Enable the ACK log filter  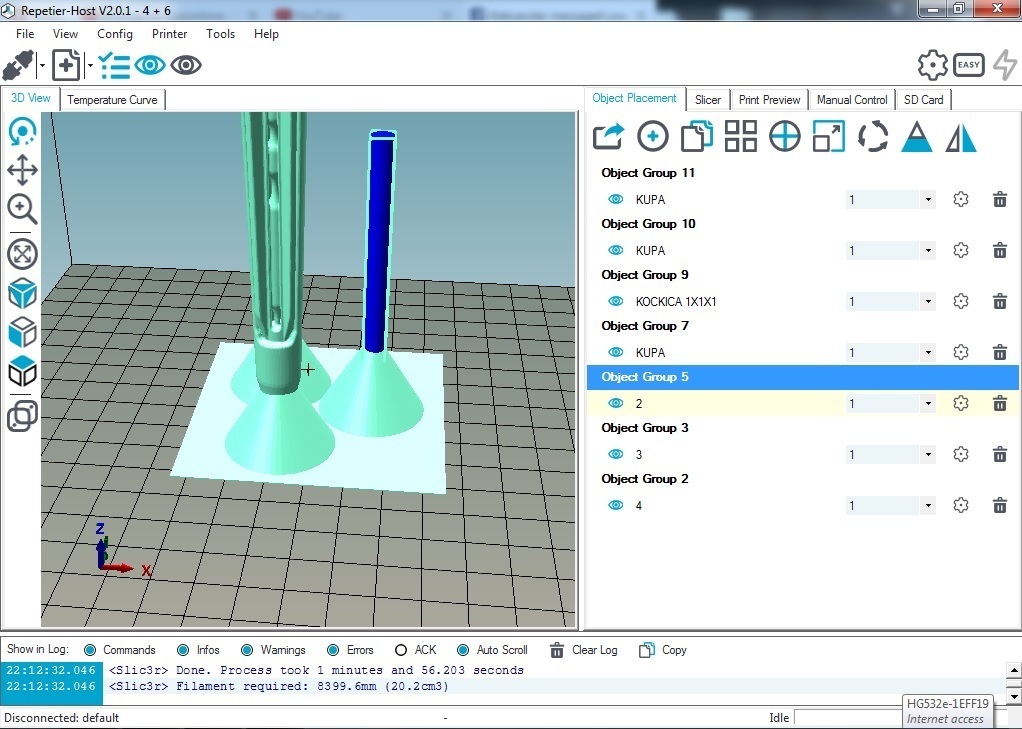(x=401, y=650)
